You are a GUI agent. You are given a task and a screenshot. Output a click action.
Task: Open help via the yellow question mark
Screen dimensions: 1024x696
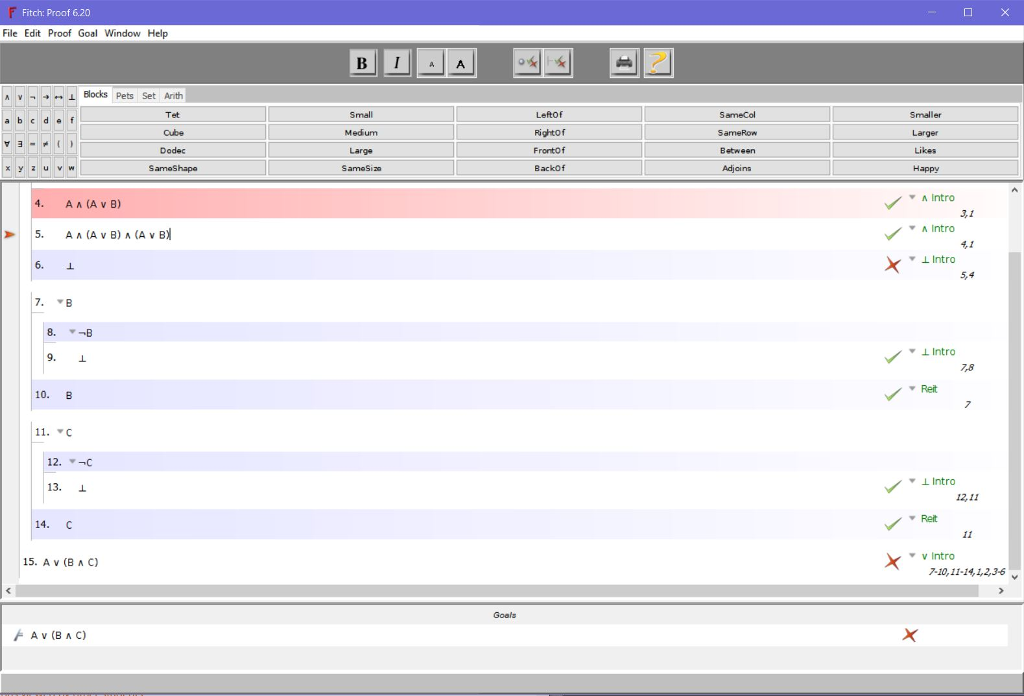pos(658,63)
